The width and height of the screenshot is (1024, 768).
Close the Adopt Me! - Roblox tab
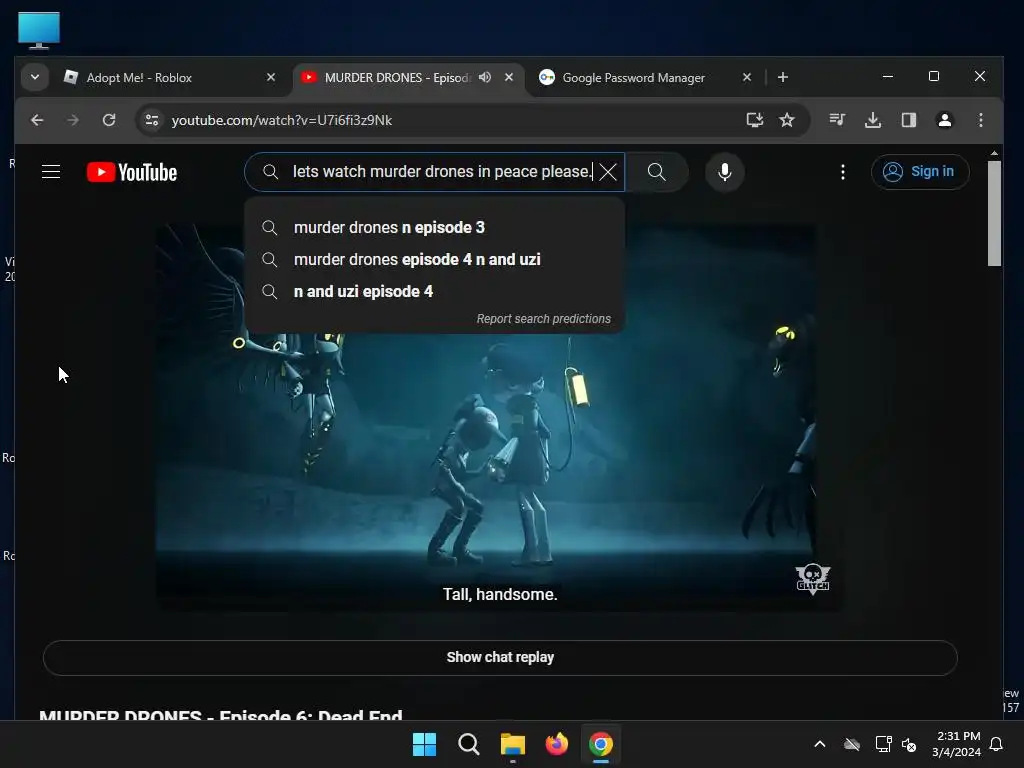pos(271,77)
